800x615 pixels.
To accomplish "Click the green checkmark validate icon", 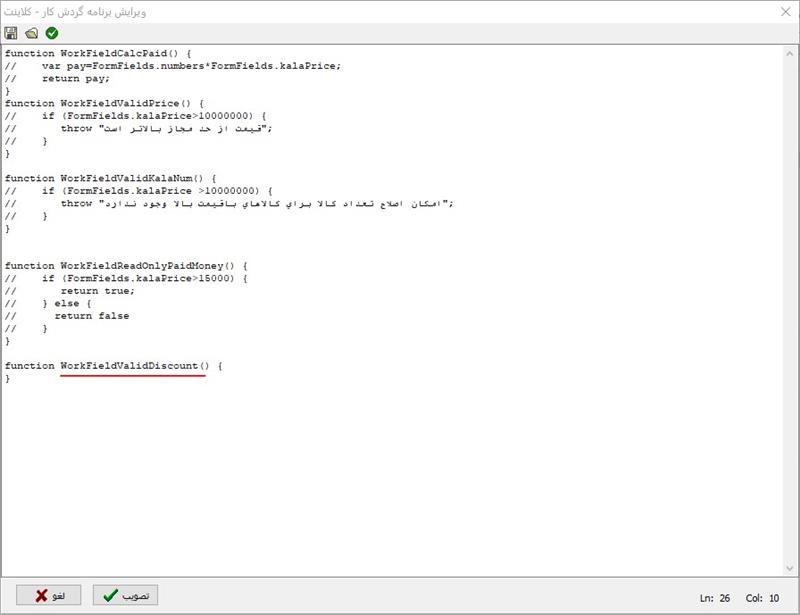I will pos(52,33).
